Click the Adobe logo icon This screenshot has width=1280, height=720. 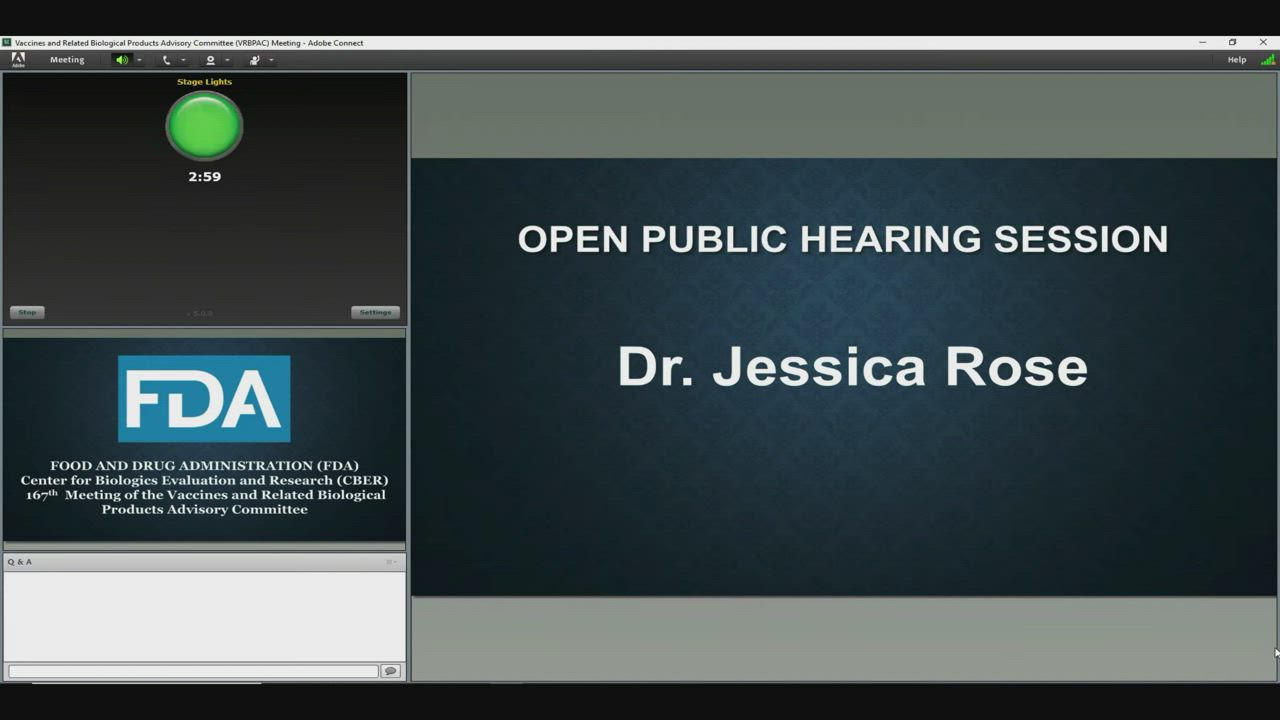coord(18,59)
